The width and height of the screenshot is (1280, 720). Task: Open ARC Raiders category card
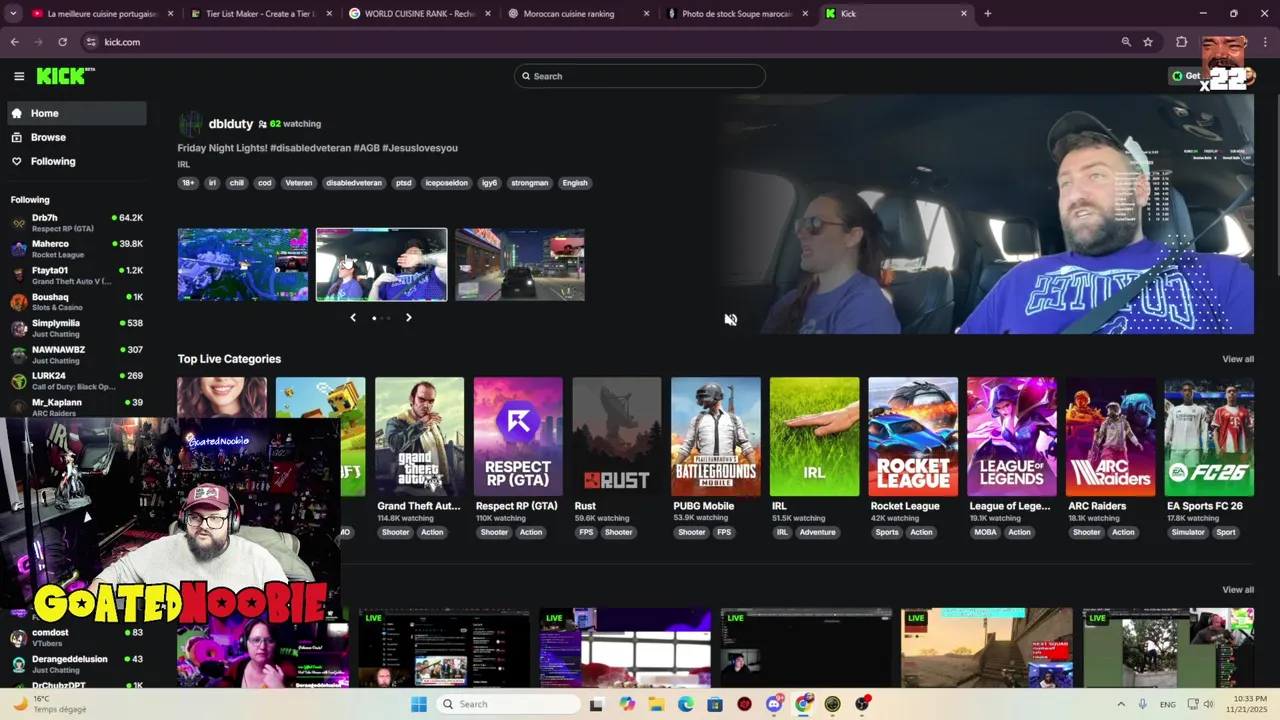1110,436
